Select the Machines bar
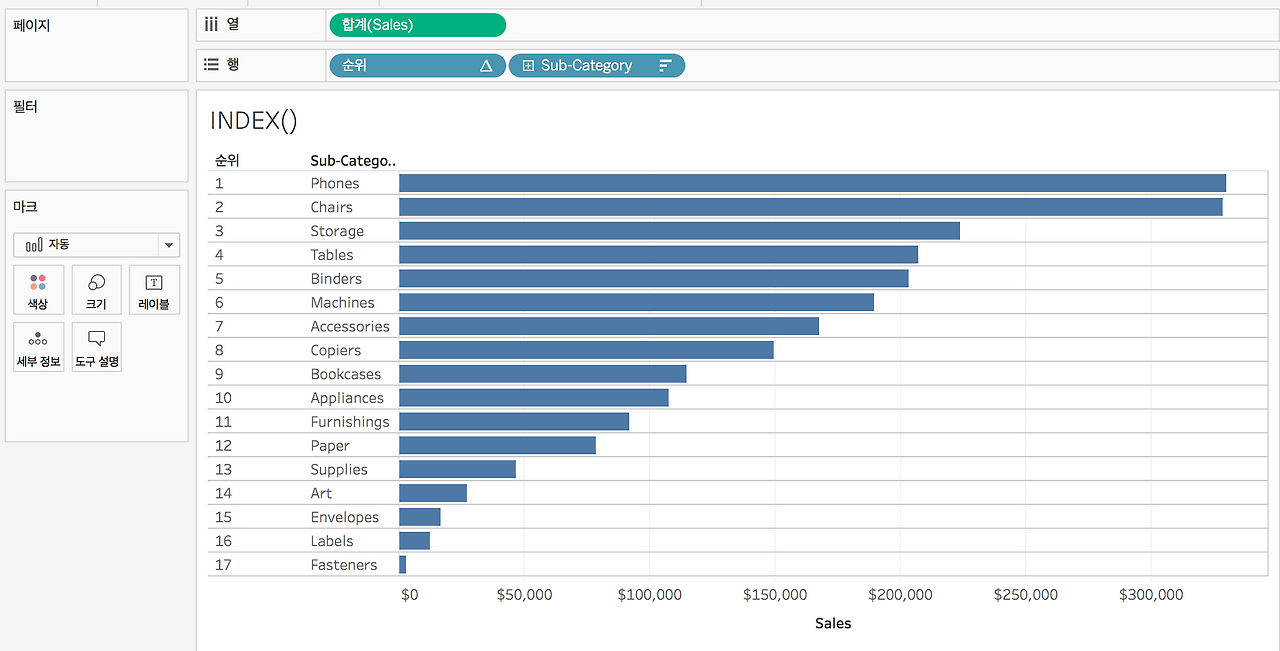Screen dimensions: 1280x651 click(x=636, y=302)
